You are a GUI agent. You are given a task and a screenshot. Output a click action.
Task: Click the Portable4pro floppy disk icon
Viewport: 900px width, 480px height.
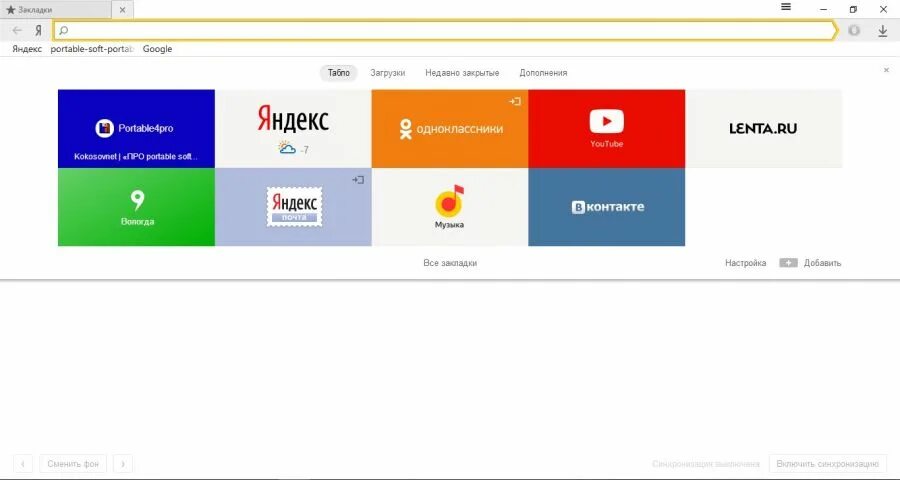104,128
